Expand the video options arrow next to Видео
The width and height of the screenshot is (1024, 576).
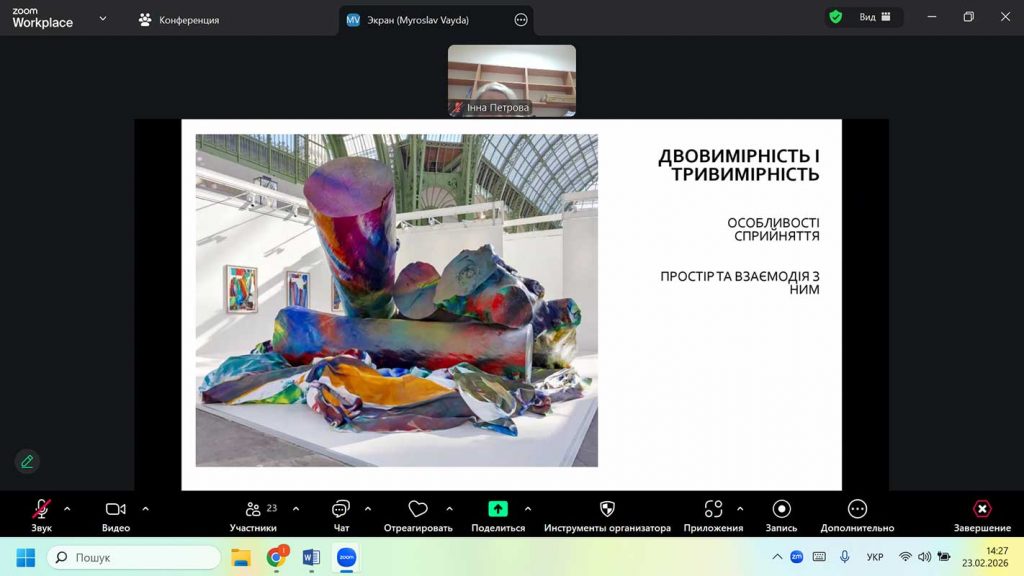pos(145,508)
